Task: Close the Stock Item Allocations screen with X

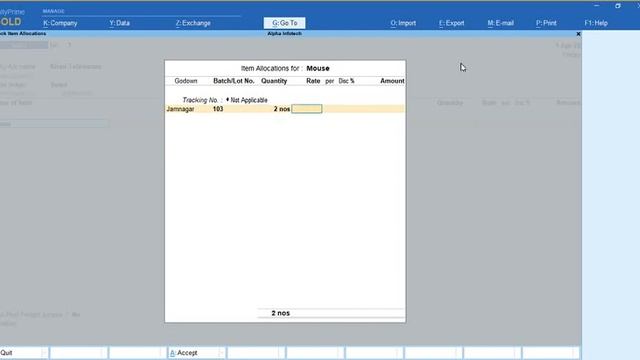Action: pos(578,34)
